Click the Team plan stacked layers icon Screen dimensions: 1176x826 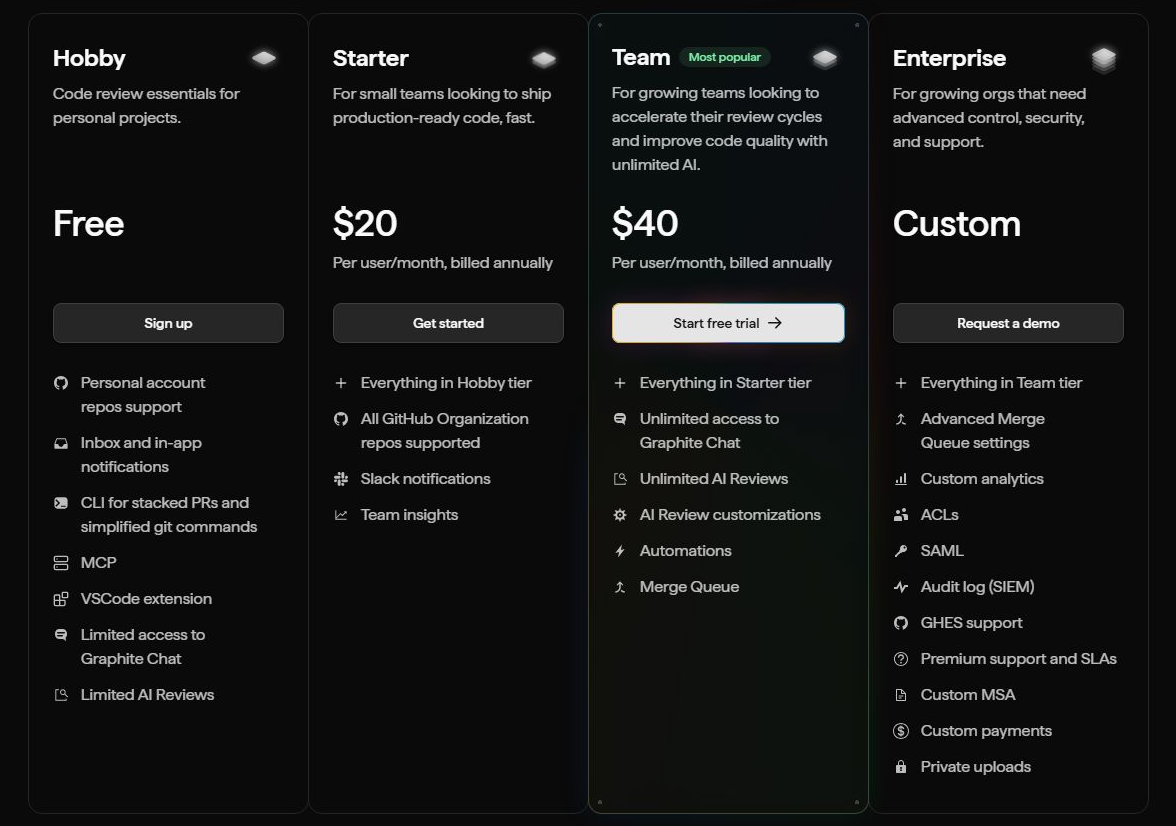click(824, 59)
